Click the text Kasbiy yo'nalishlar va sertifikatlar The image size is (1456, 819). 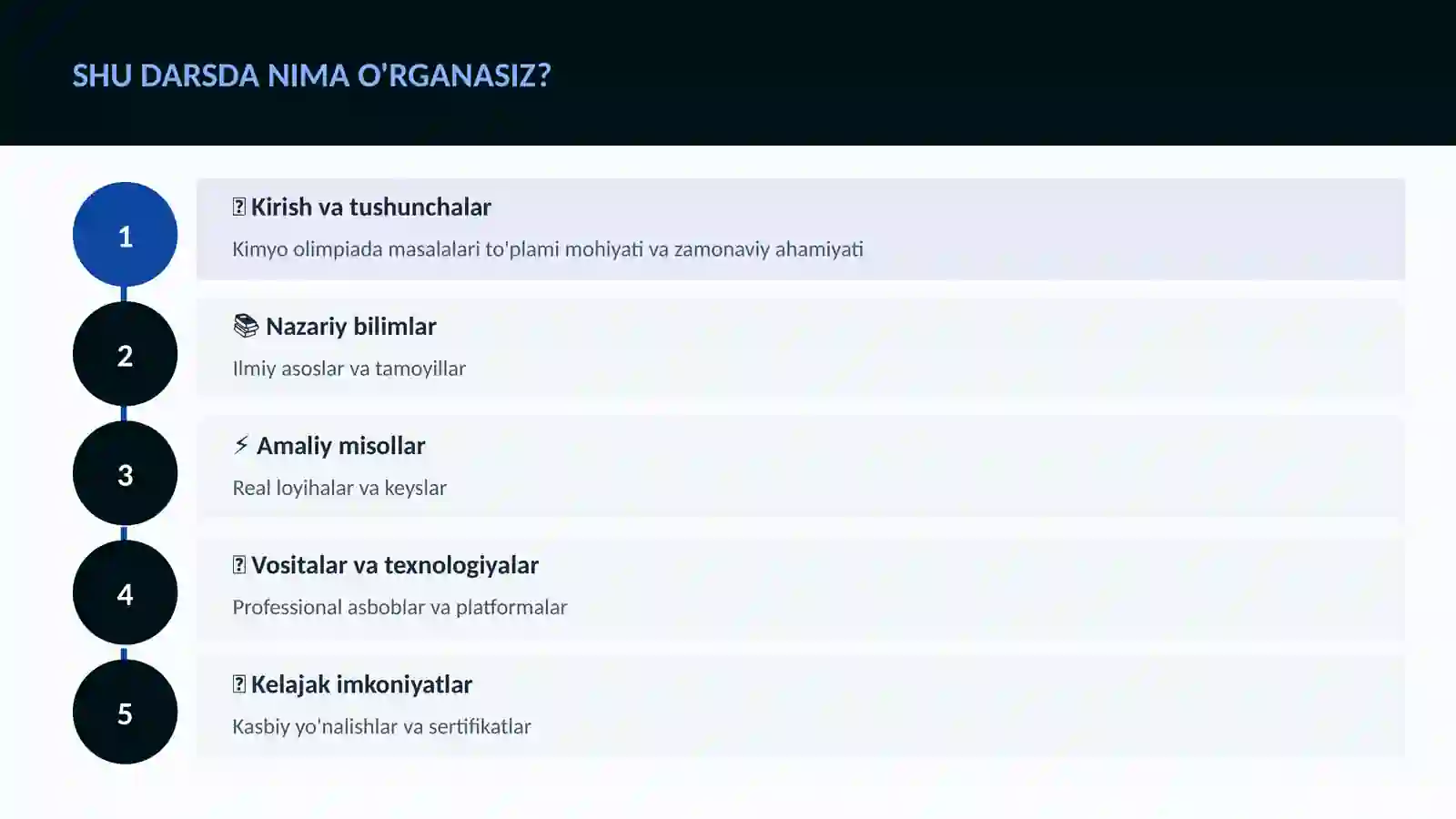381,726
